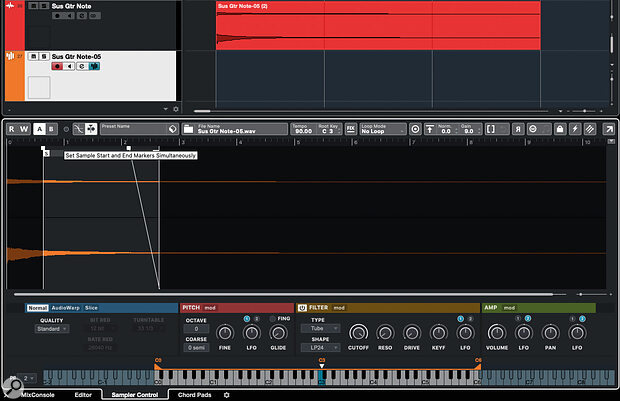Click the auto-scroll icon beside the curve icon
620x401 pixels.
(91, 129)
